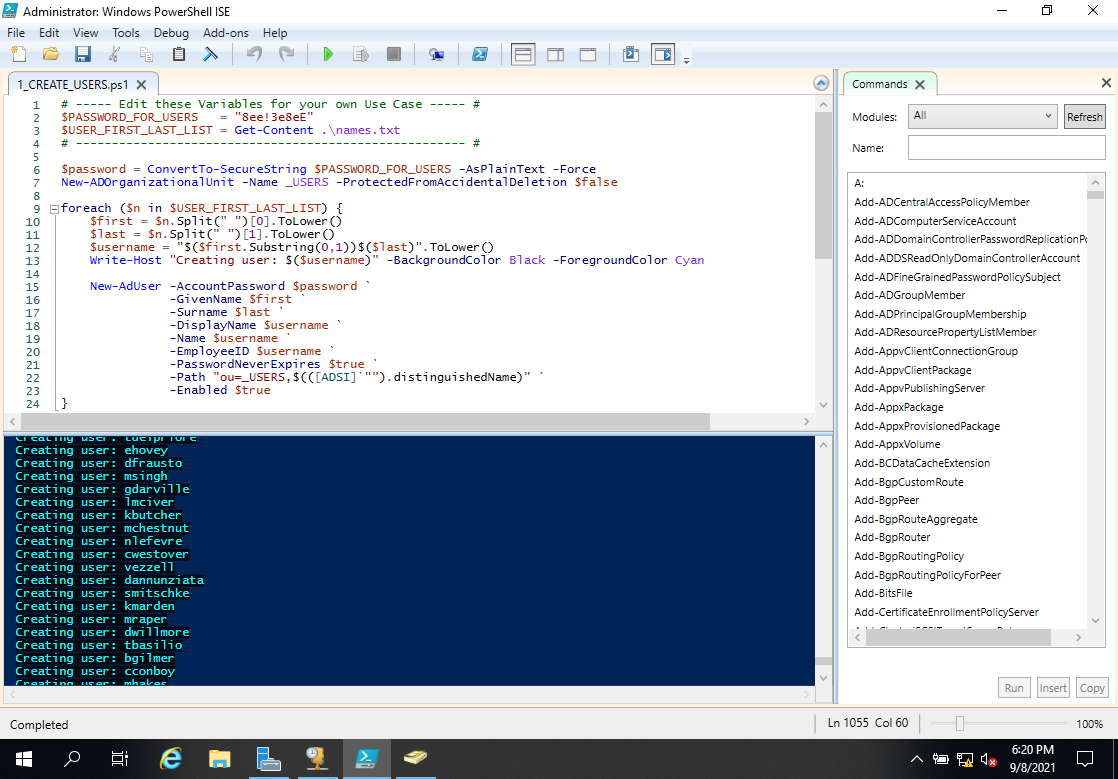Open the Debug menu

pyautogui.click(x=171, y=33)
